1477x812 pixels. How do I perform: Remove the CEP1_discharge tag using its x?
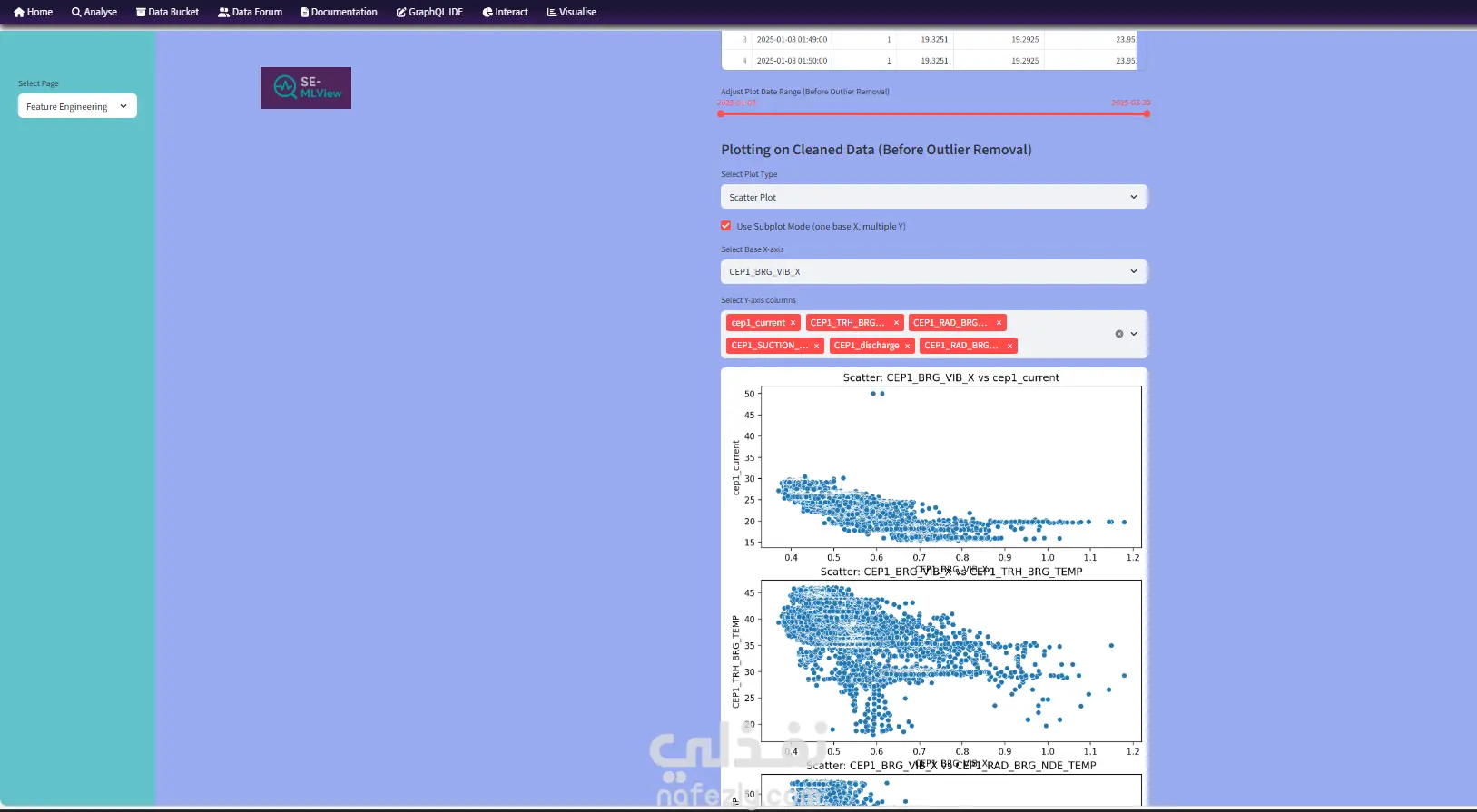pos(907,346)
